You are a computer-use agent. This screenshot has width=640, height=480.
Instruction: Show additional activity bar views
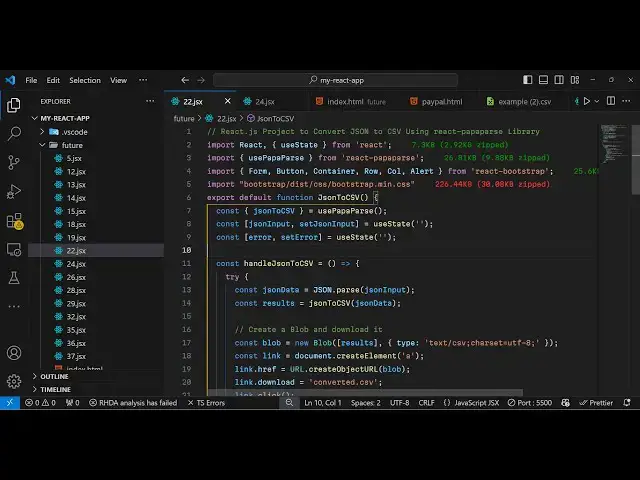coord(14,306)
